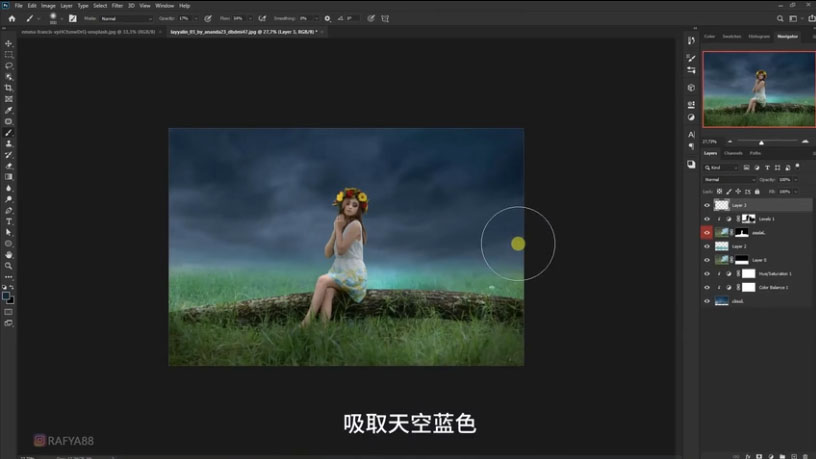Switch to the Paths tab

tap(755, 153)
